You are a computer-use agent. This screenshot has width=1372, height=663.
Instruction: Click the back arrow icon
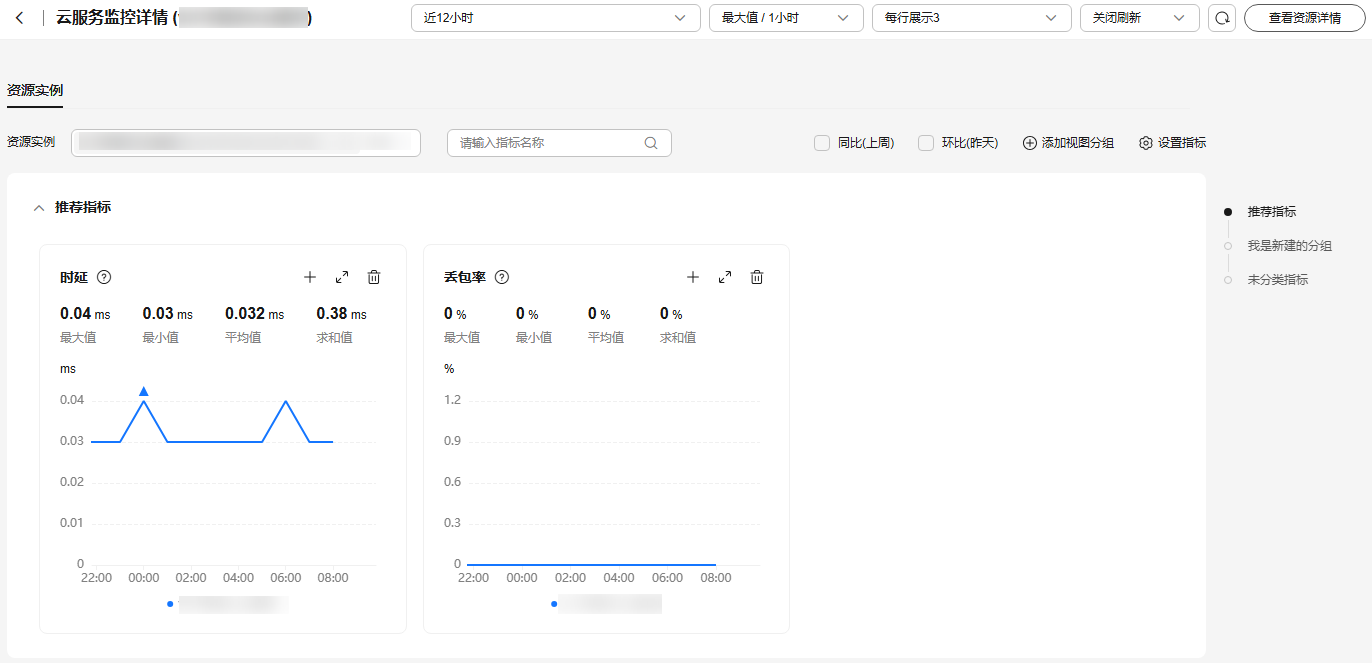coord(20,18)
